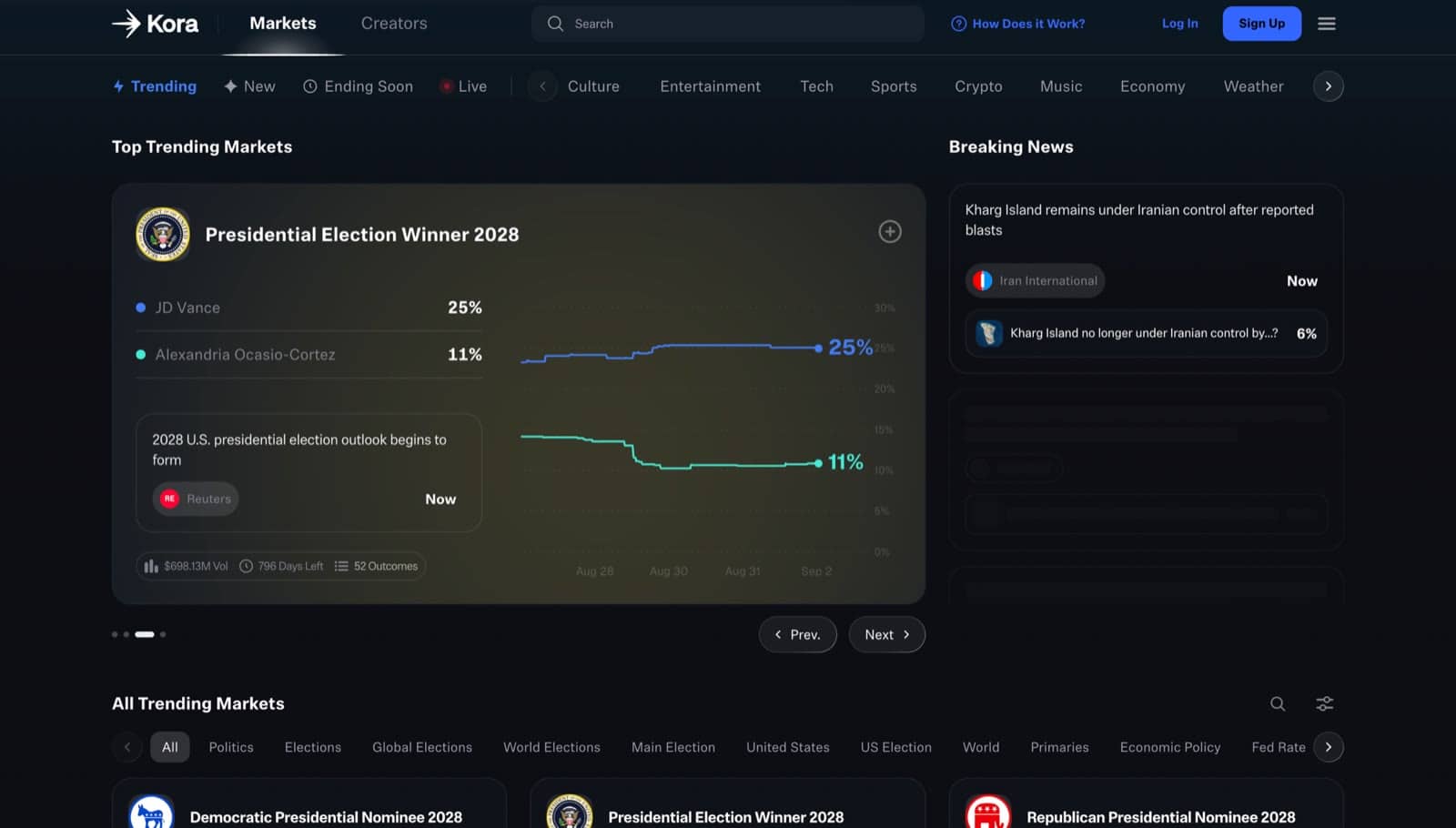Screen dimensions: 1456x828
Task: Open the hamburger menu icon
Action: (1327, 24)
